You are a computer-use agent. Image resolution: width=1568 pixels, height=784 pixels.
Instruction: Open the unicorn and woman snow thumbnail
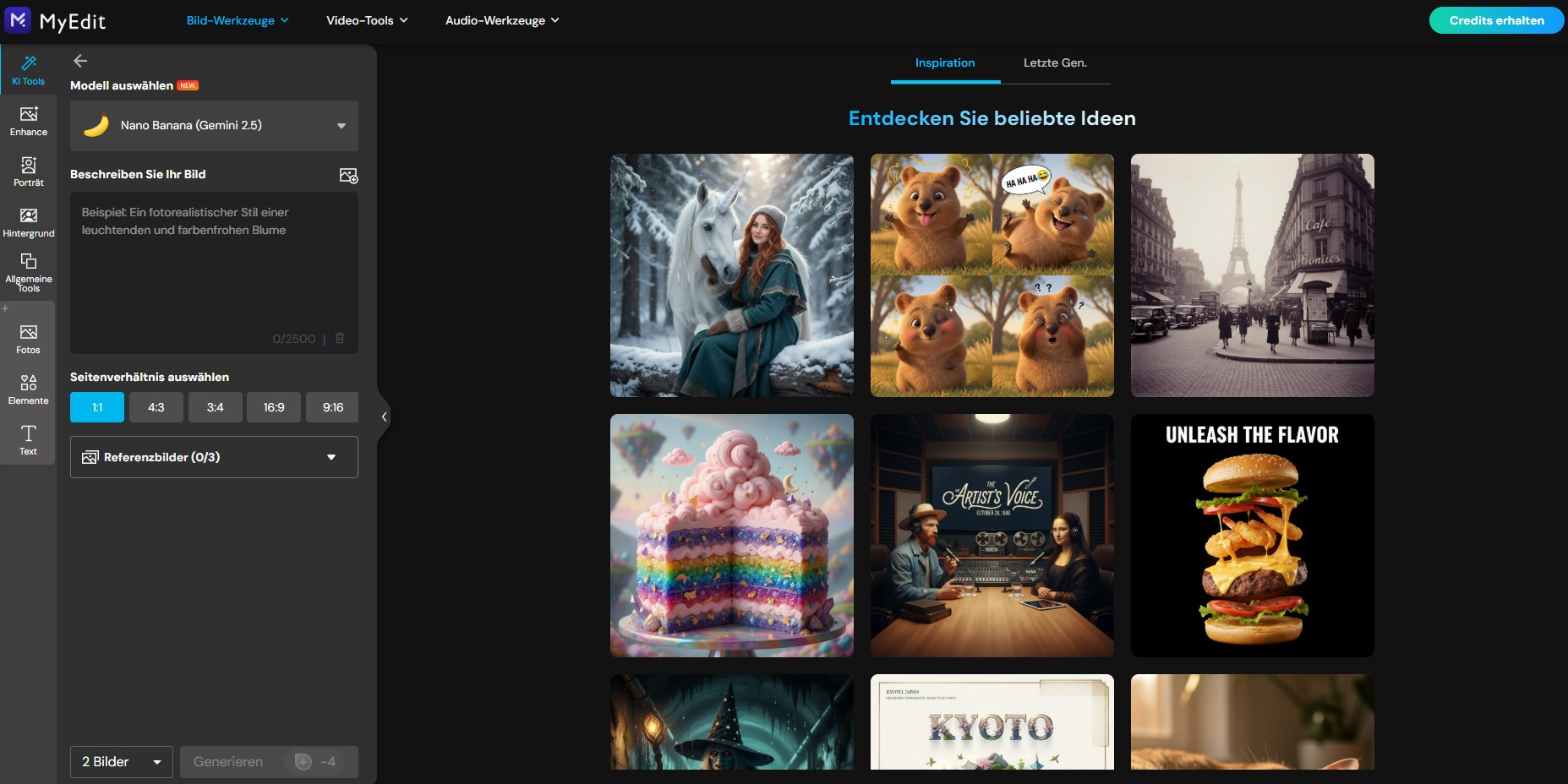732,275
